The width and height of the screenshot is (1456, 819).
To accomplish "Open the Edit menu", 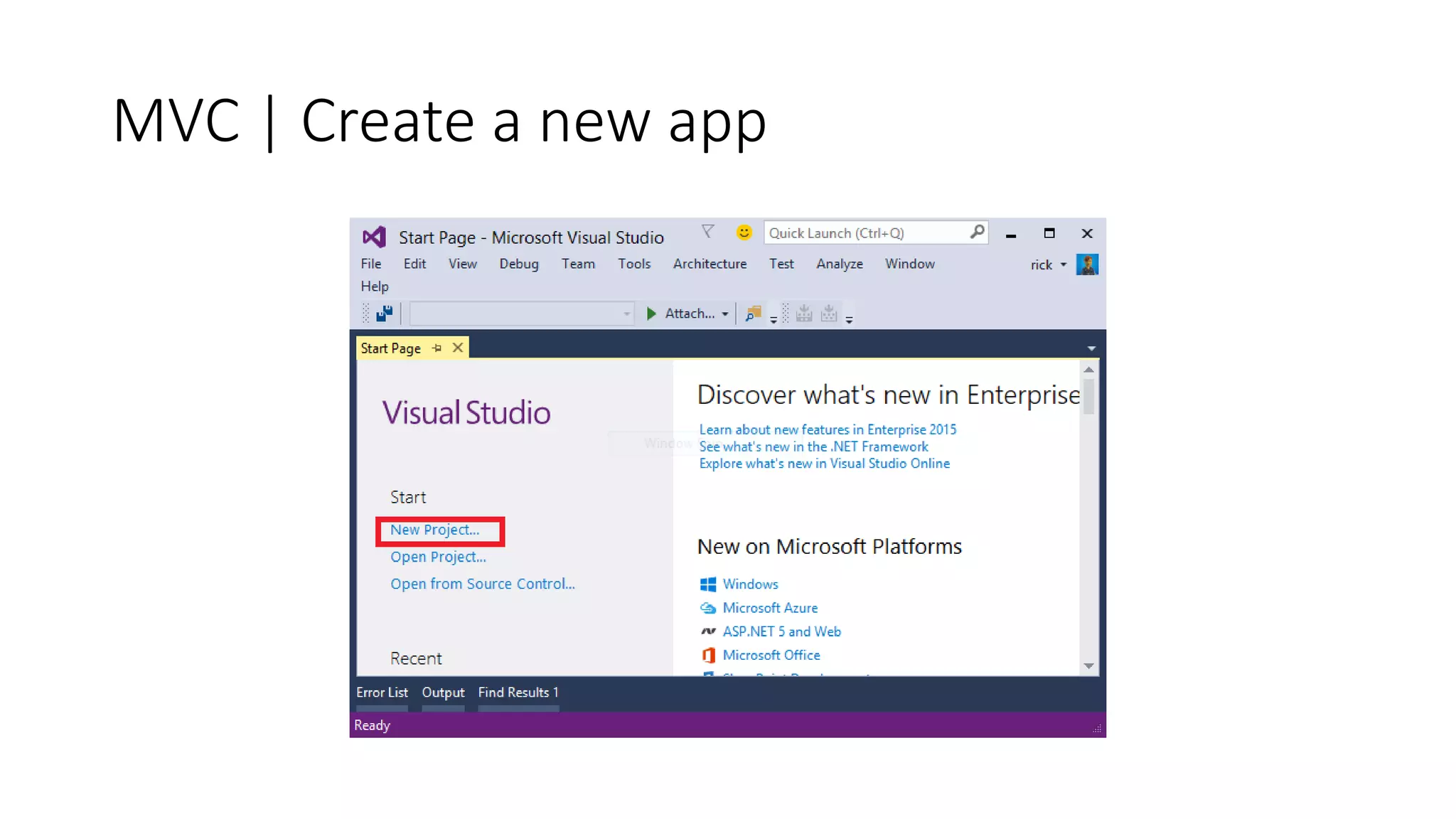I will pyautogui.click(x=414, y=264).
